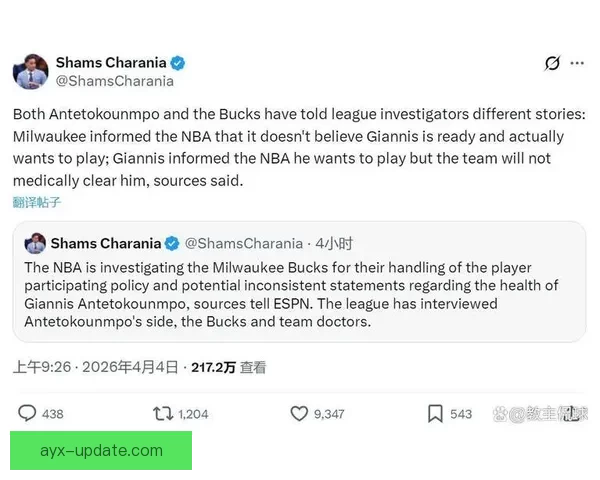Click the main author's blue verified badge
Screen dimensions: 600x480
tap(177, 62)
